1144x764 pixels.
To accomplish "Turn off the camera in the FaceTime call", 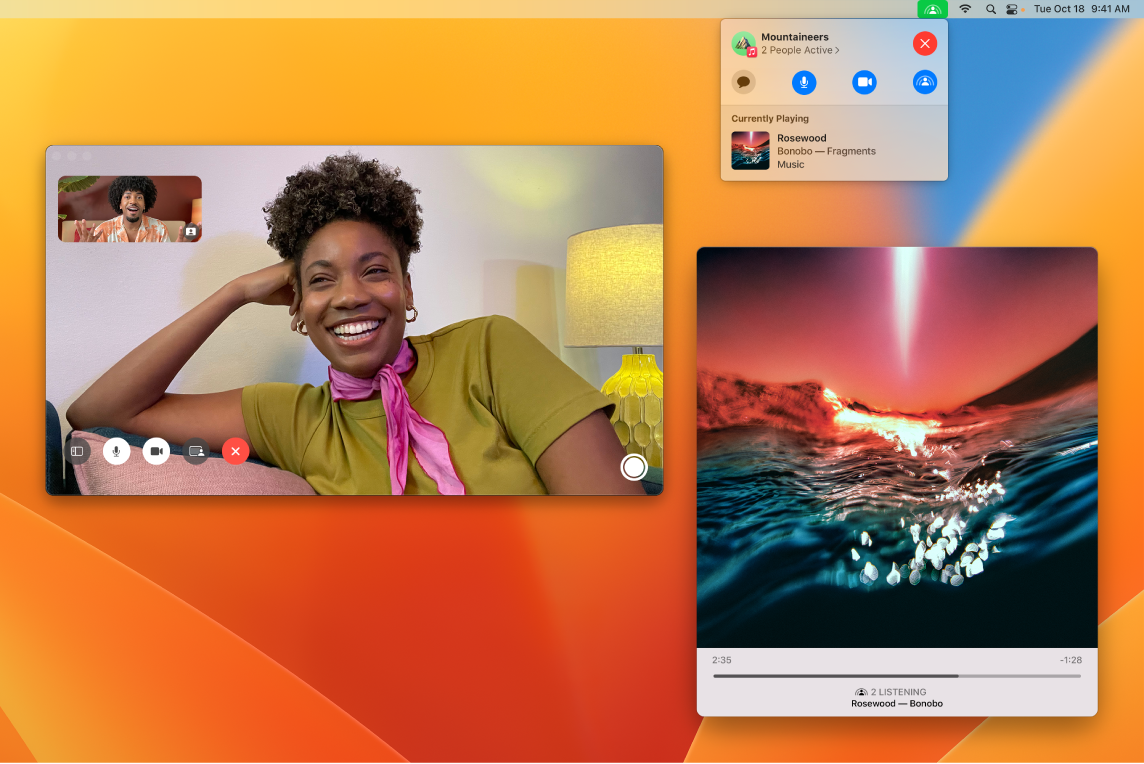I will [x=156, y=451].
